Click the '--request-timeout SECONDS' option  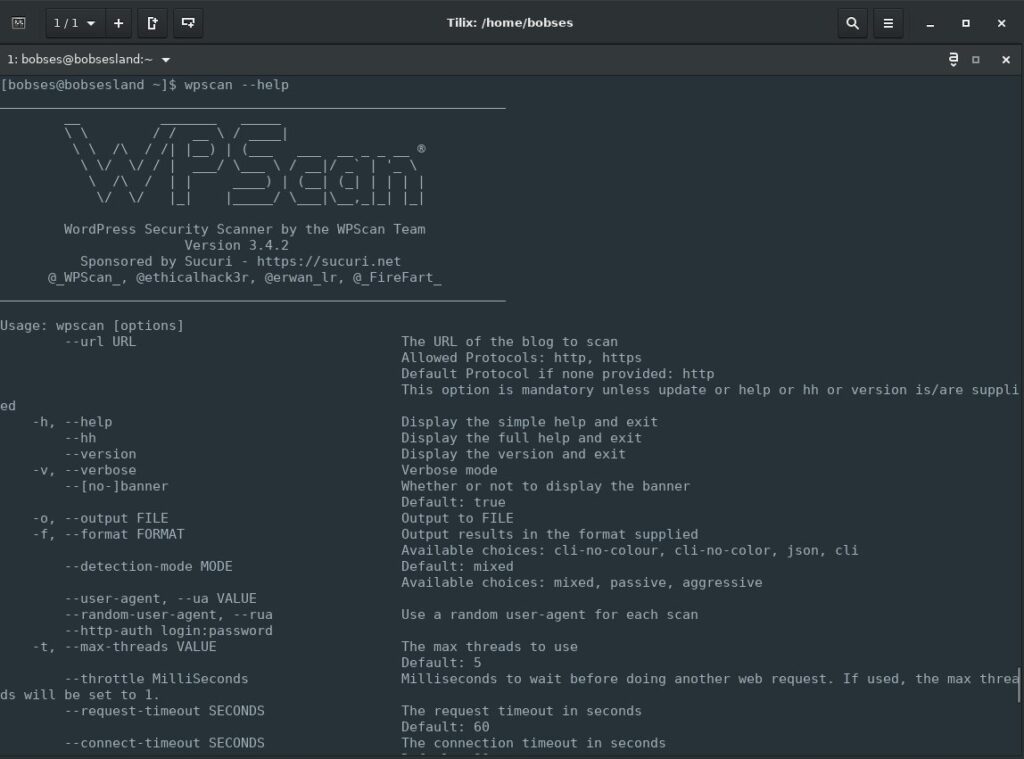click(x=165, y=711)
